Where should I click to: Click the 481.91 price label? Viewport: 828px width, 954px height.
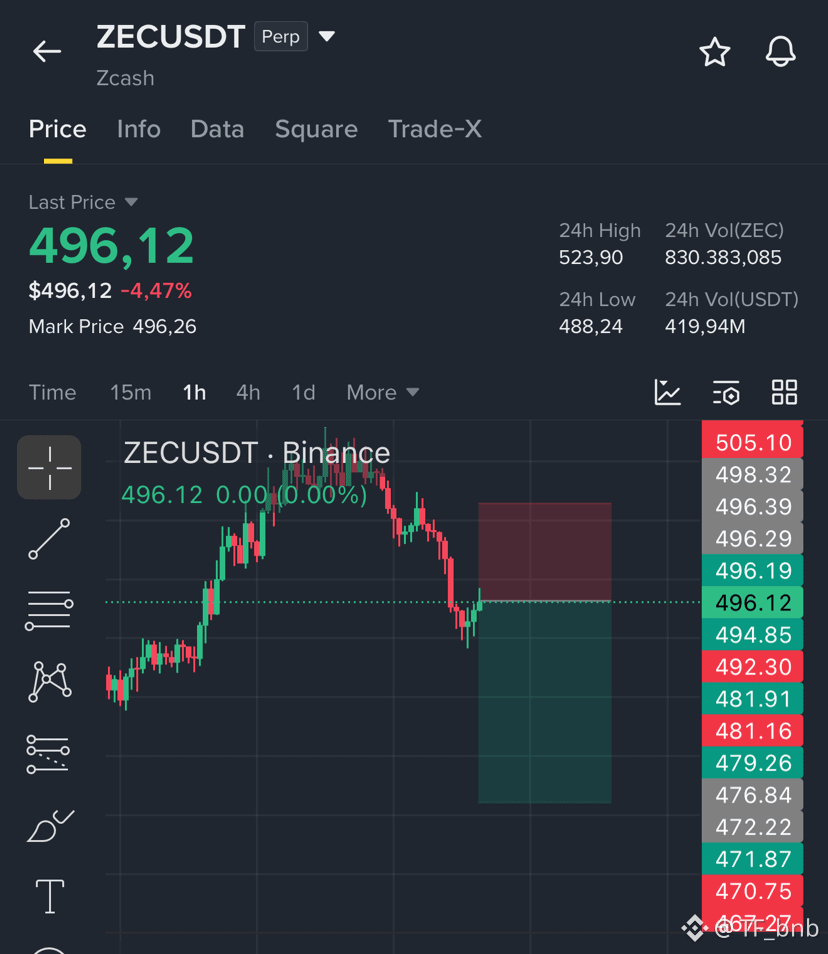[x=753, y=699]
